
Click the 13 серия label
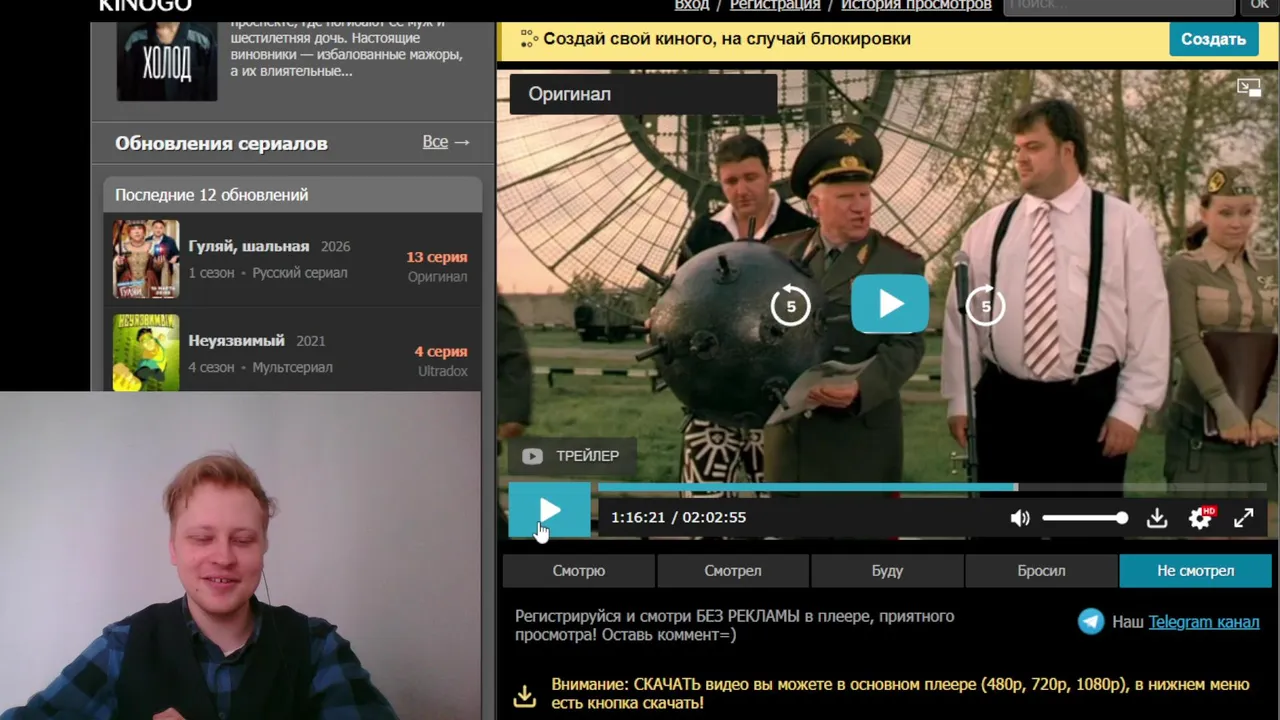point(437,257)
